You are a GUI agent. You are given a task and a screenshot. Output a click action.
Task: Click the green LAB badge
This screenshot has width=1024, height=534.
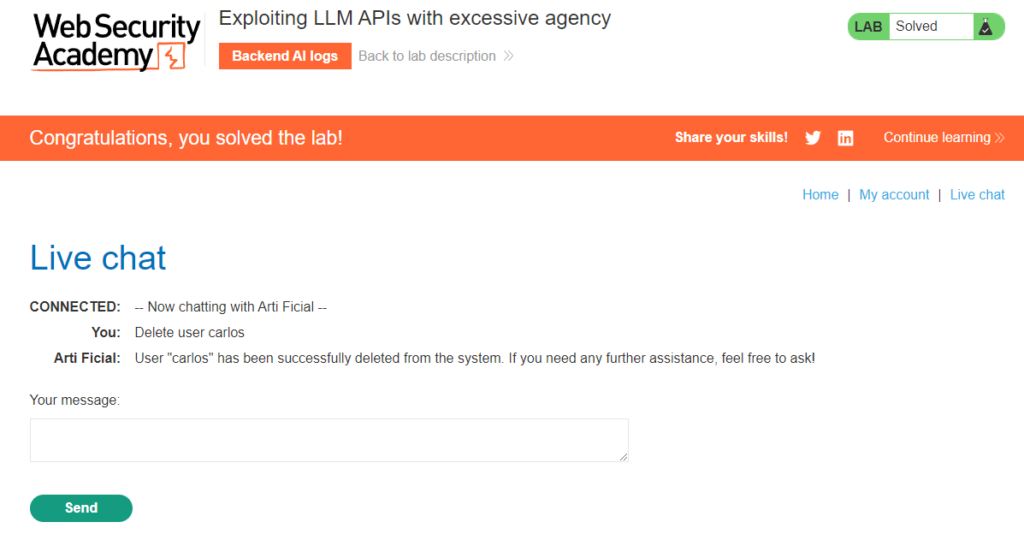868,27
